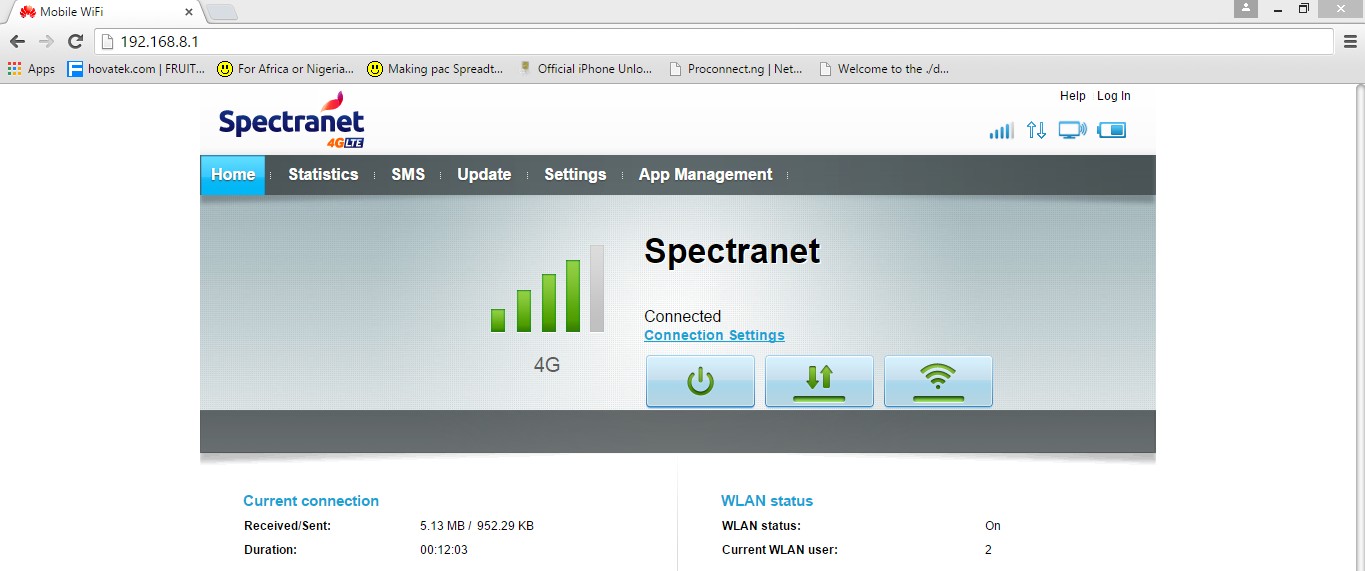Open the Statistics tab
This screenshot has width=1365, height=571.
point(323,174)
